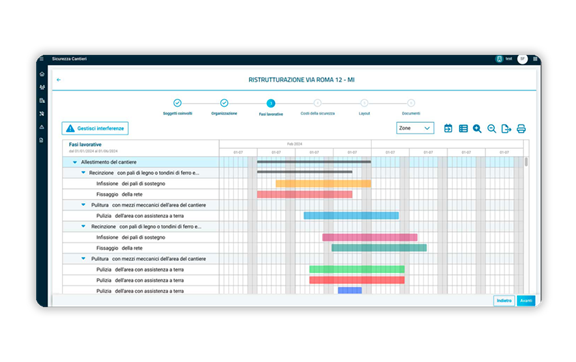
Task: Collapse the first Pulitura con mezzi meccanici row
Action: (x=83, y=205)
